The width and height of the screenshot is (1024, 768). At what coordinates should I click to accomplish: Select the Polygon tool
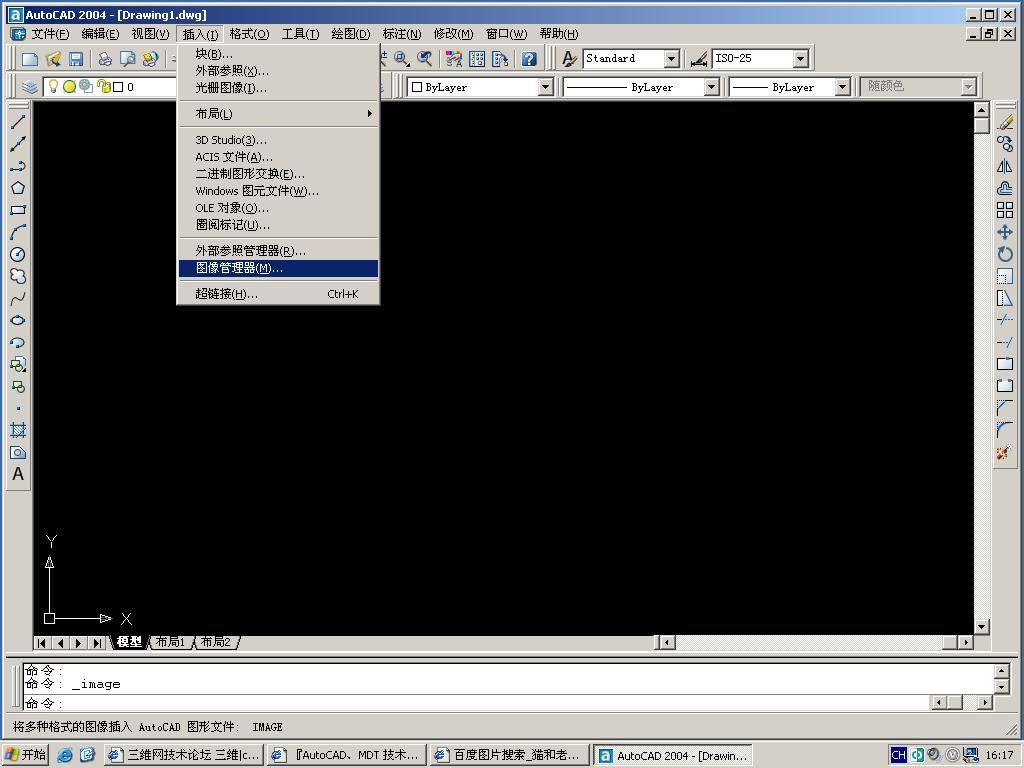tap(18, 188)
